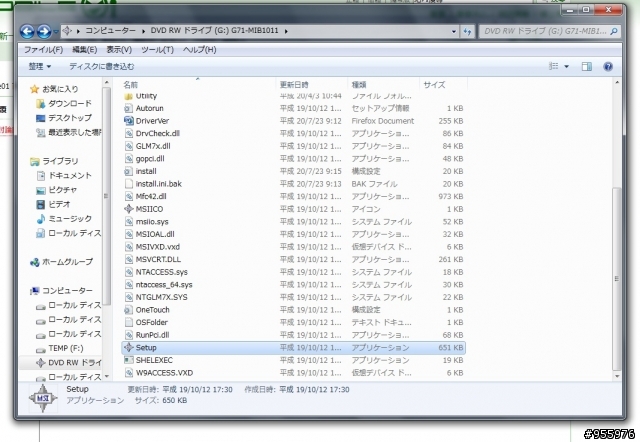Open the view options dropdown arrow
The image size is (640, 442).
tap(567, 67)
